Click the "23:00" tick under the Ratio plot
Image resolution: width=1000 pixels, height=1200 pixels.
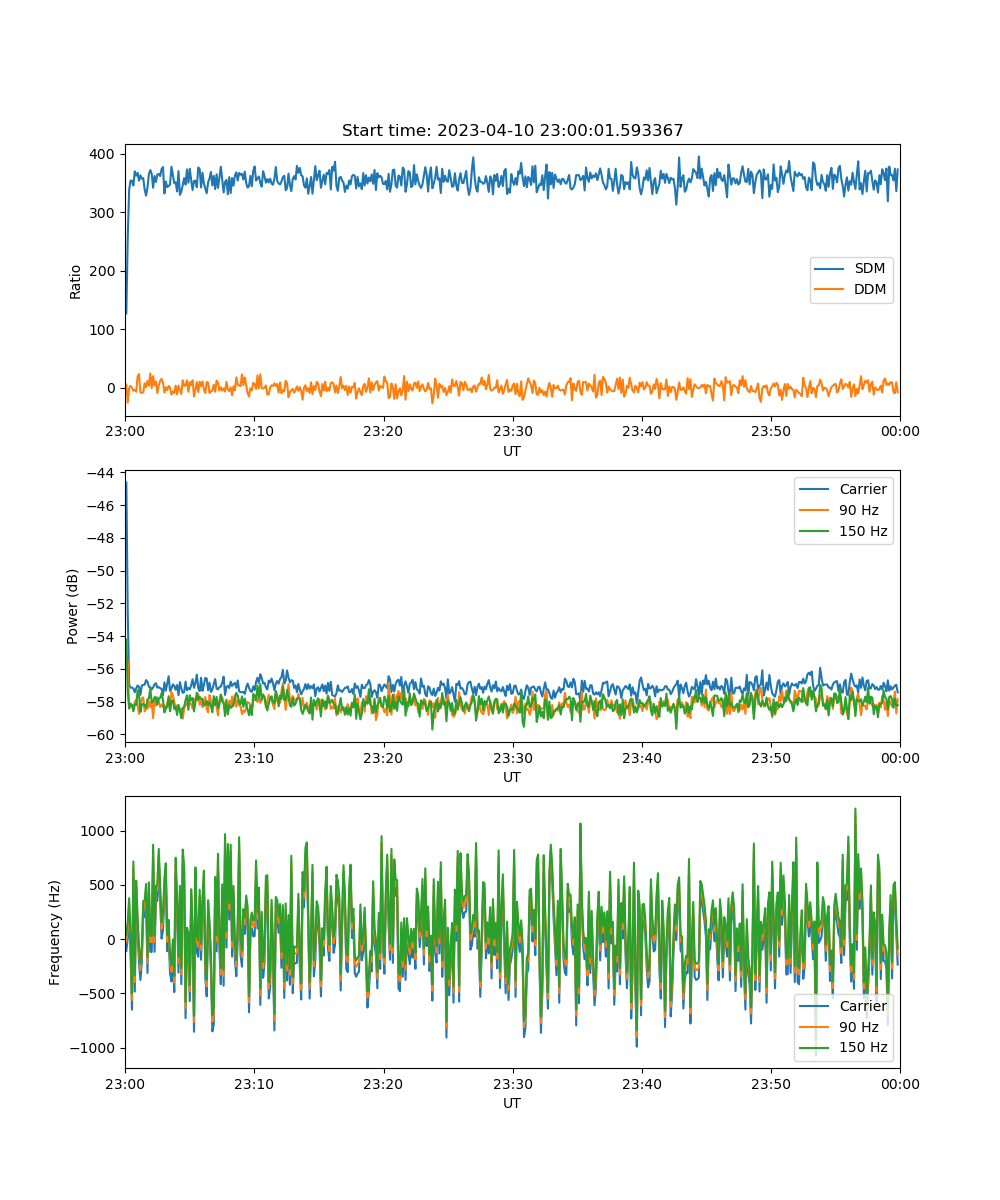pyautogui.click(x=125, y=432)
